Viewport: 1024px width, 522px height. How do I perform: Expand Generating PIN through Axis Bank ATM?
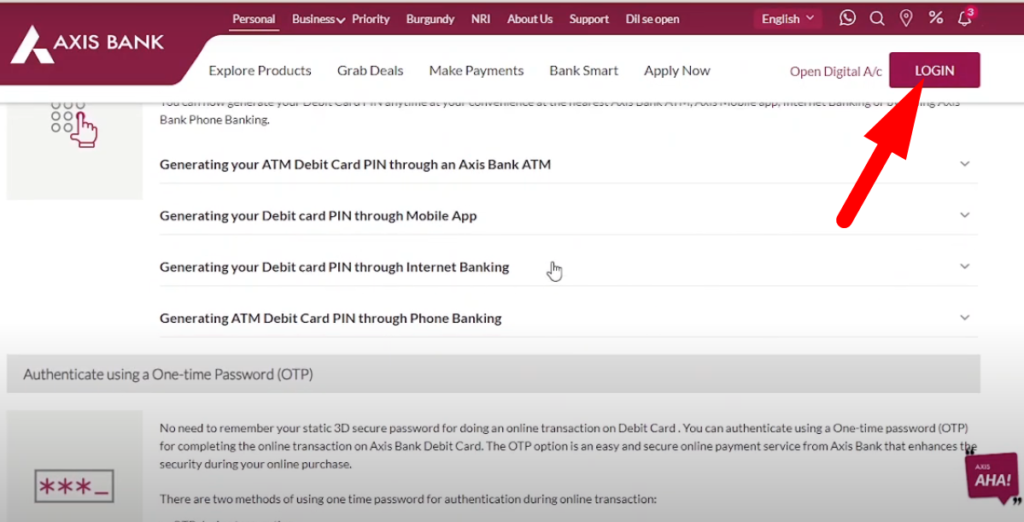coord(568,164)
